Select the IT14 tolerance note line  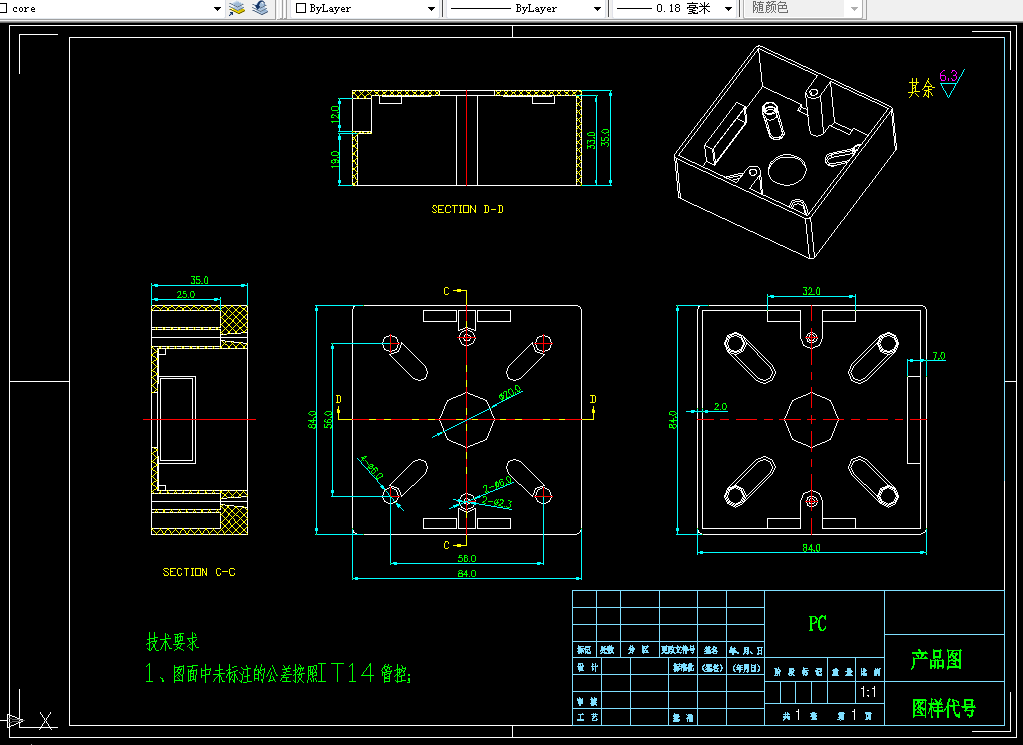tap(279, 673)
